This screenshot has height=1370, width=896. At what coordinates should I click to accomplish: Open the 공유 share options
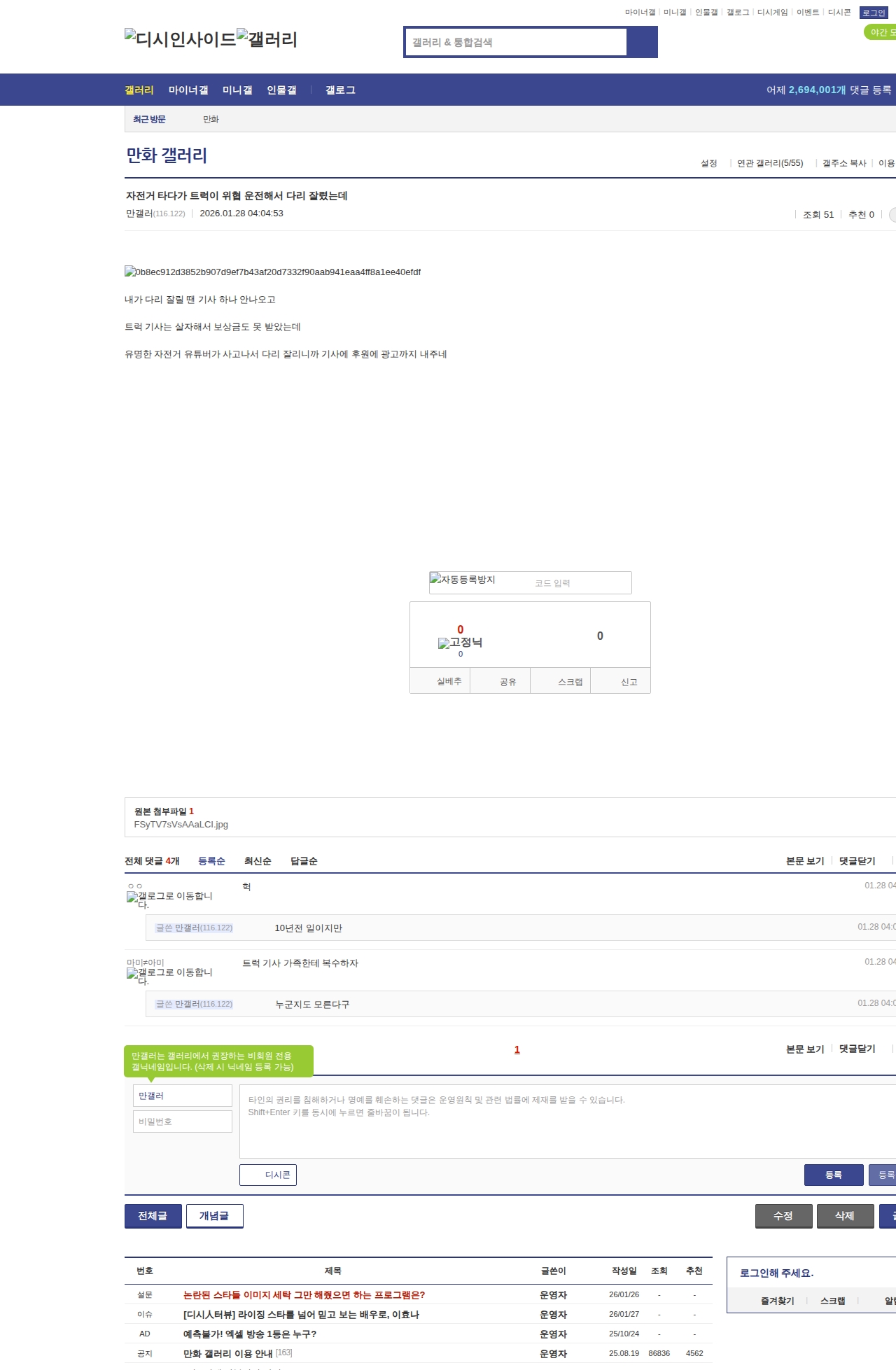[500, 682]
